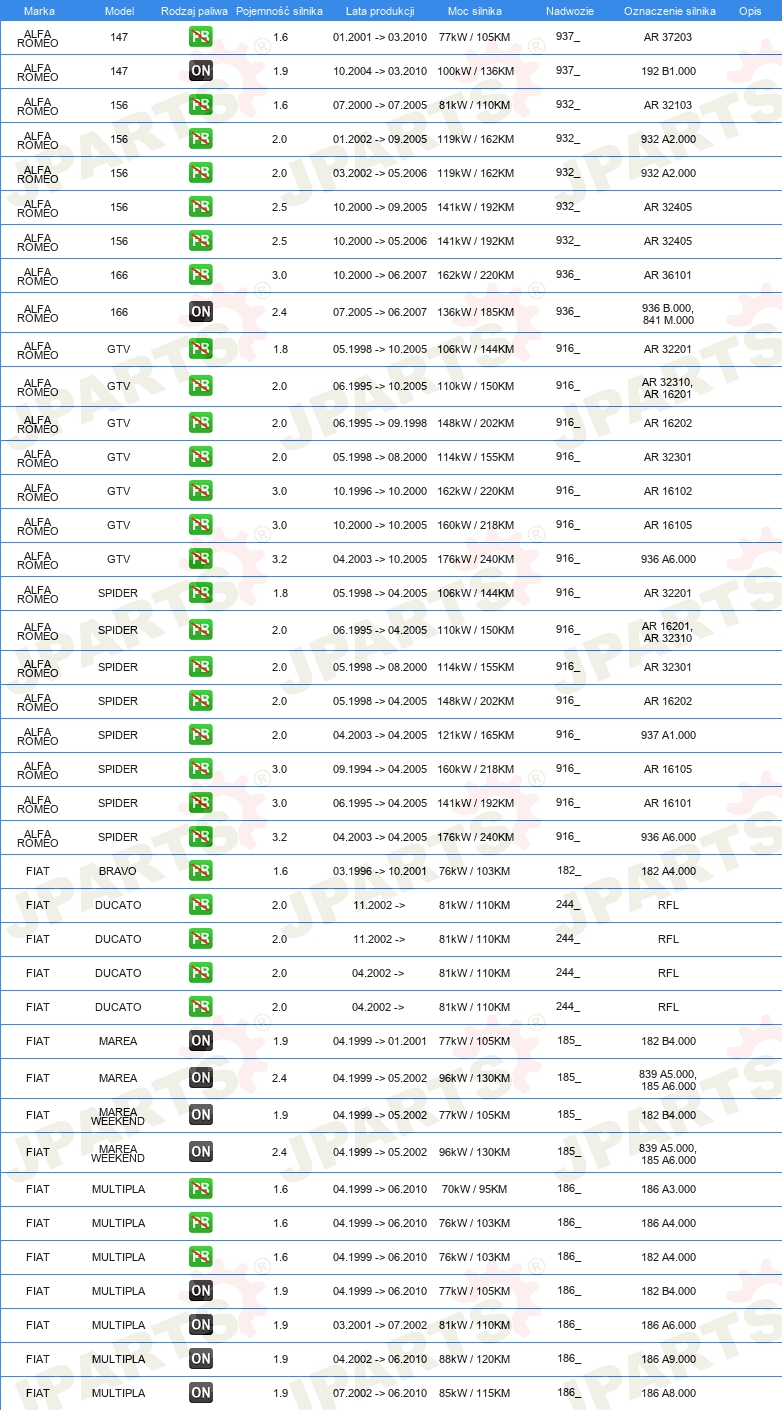
Task: Click the petrol icon for FIAT BRAVO row
Action: click(201, 871)
